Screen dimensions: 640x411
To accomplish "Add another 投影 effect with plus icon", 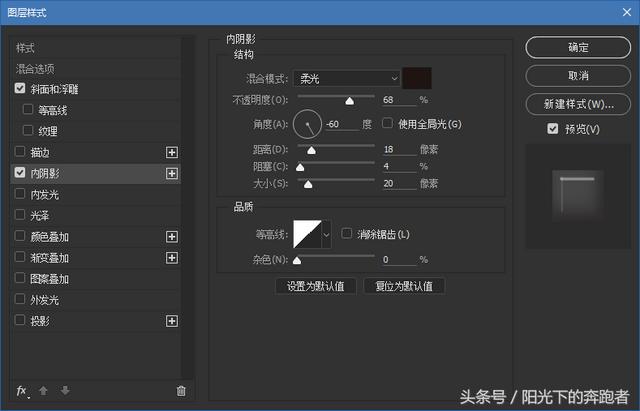I will 172,321.
